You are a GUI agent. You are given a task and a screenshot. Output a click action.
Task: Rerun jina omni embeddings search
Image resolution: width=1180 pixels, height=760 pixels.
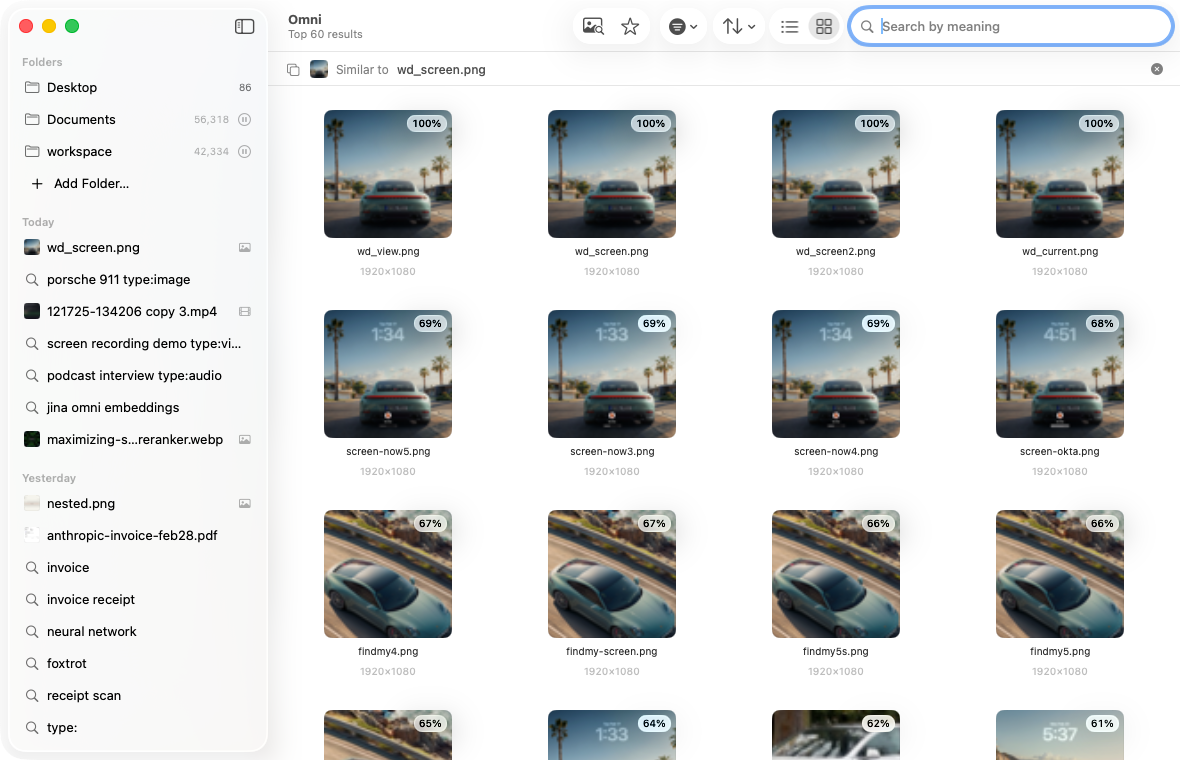(138, 407)
